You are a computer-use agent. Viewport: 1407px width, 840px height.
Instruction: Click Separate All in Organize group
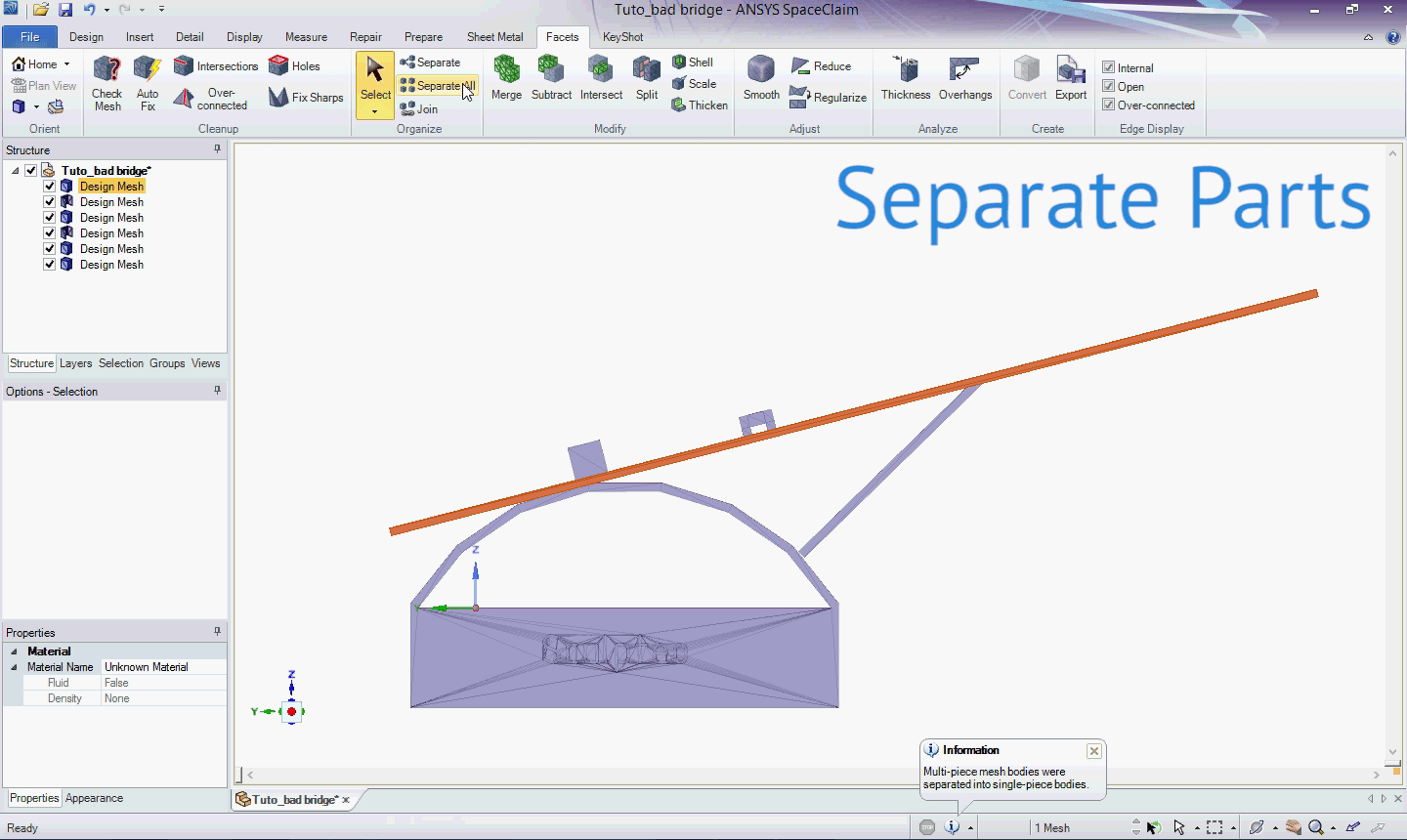click(x=438, y=86)
